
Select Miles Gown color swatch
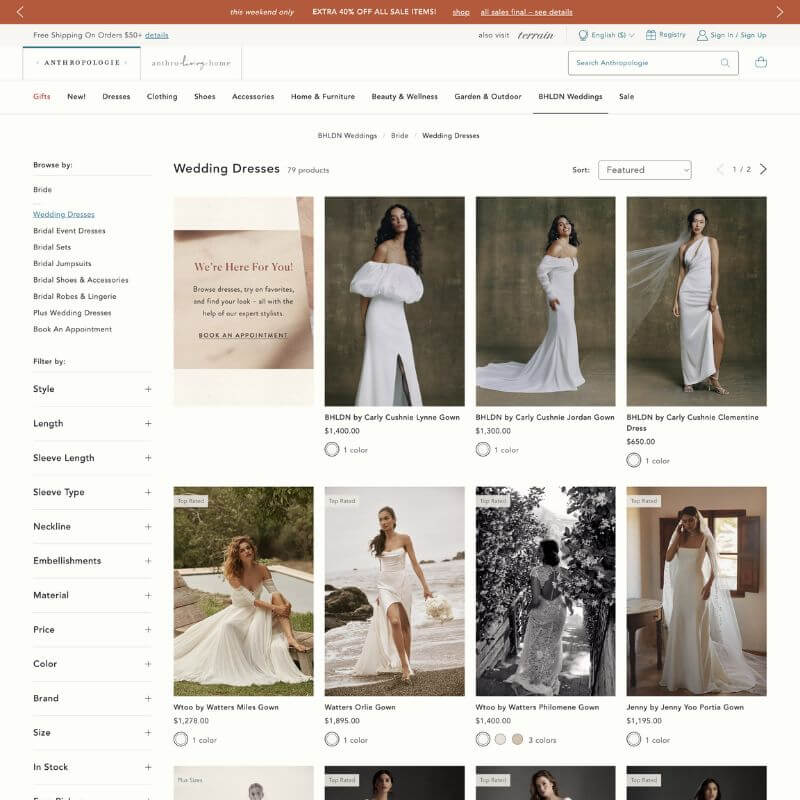(x=181, y=739)
